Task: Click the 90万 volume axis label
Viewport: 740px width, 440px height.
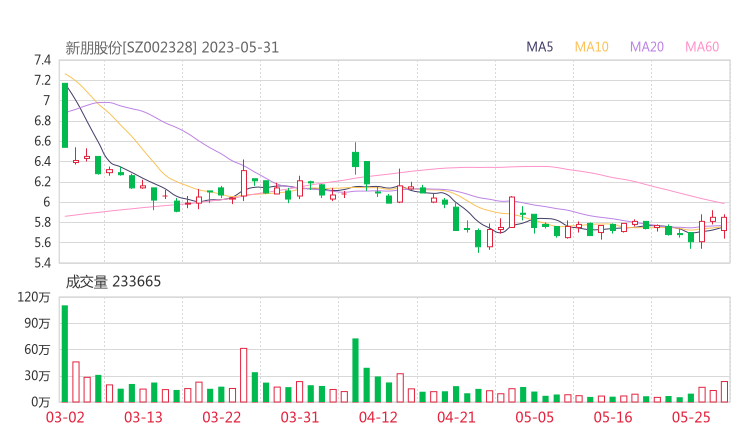Action: tap(37, 323)
